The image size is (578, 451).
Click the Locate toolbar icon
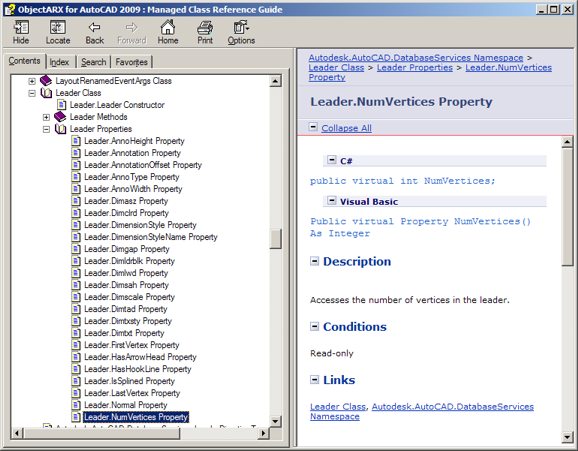(x=58, y=27)
